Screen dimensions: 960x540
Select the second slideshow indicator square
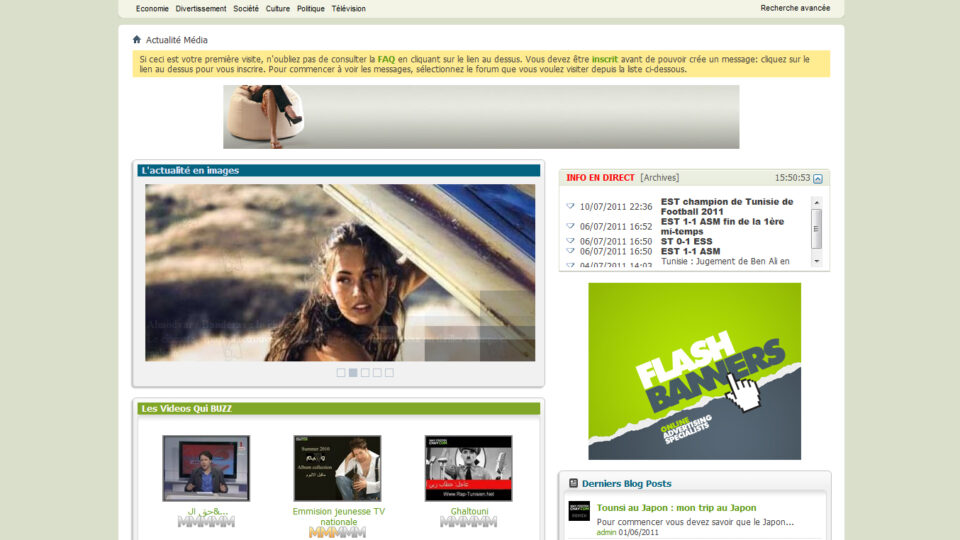pos(353,372)
